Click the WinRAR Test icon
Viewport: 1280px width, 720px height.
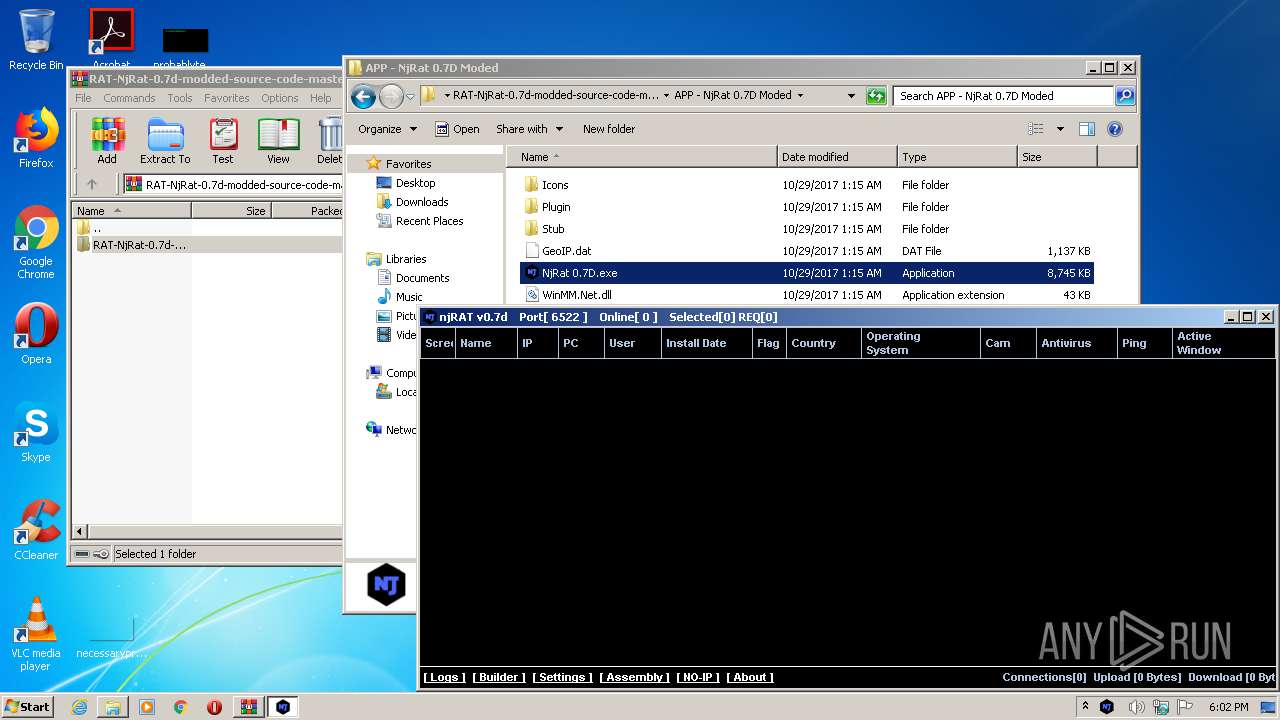tap(223, 141)
